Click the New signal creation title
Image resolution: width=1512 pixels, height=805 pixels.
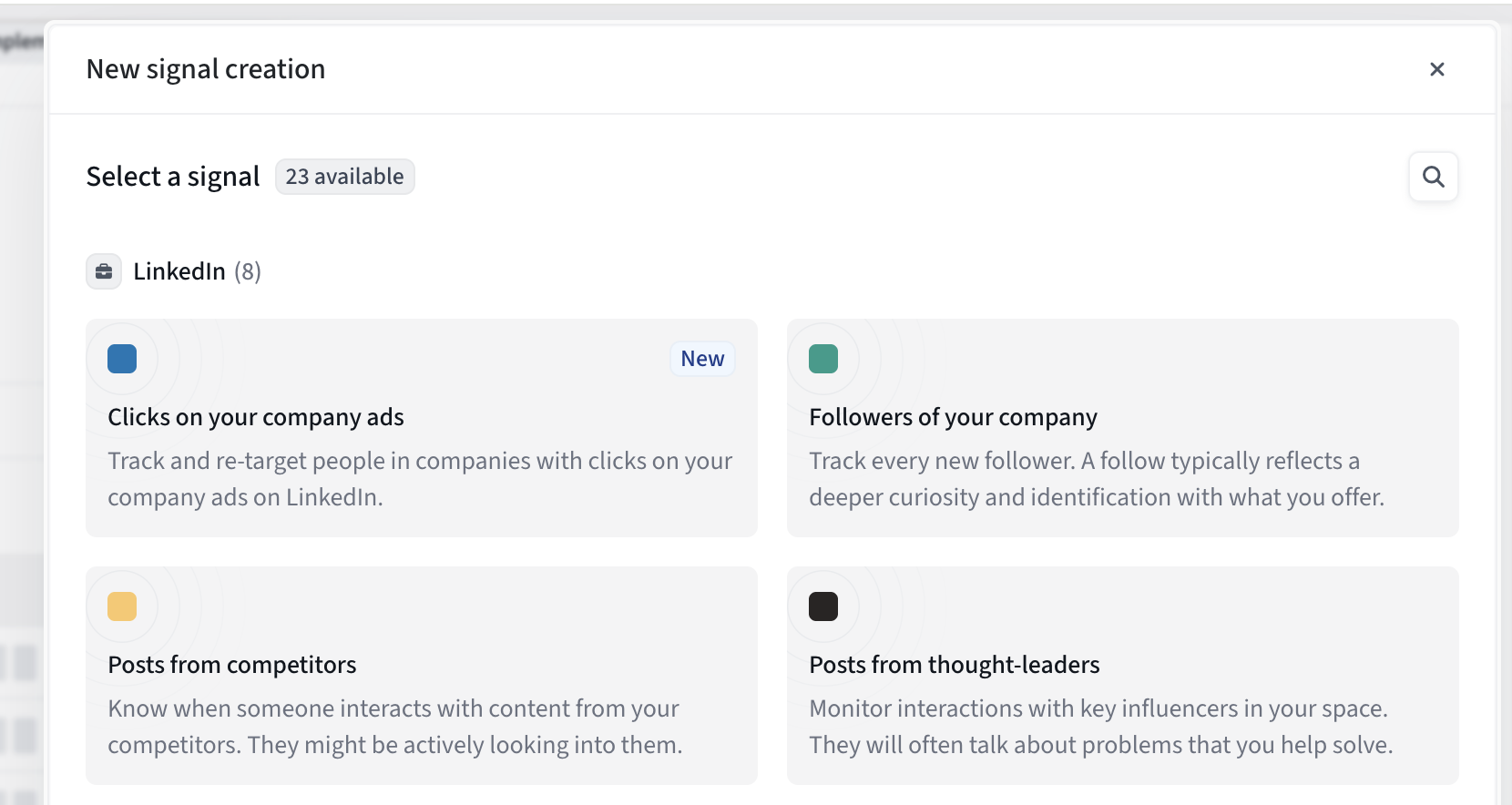(x=206, y=69)
